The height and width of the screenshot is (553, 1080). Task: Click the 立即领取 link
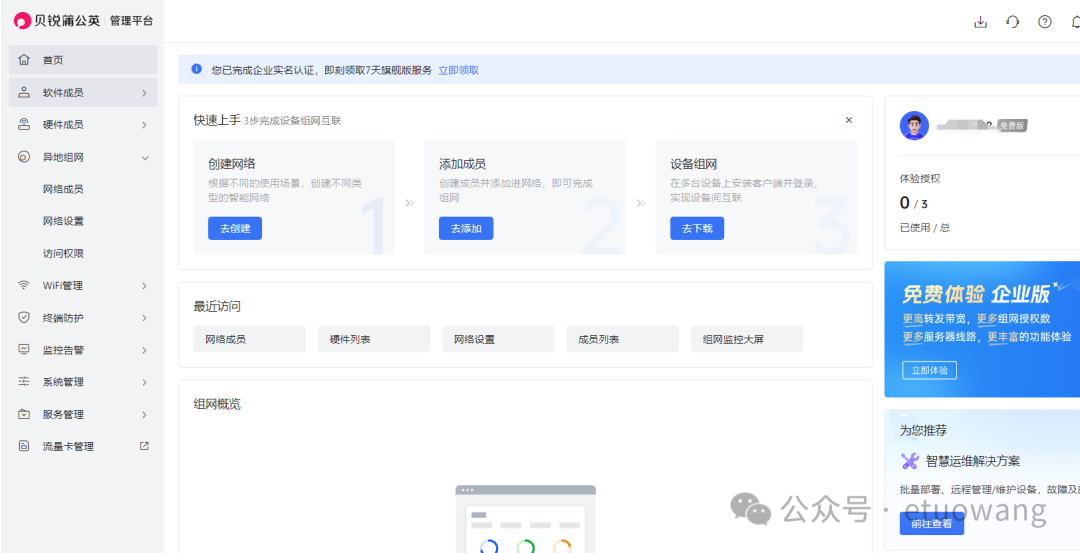pos(459,70)
